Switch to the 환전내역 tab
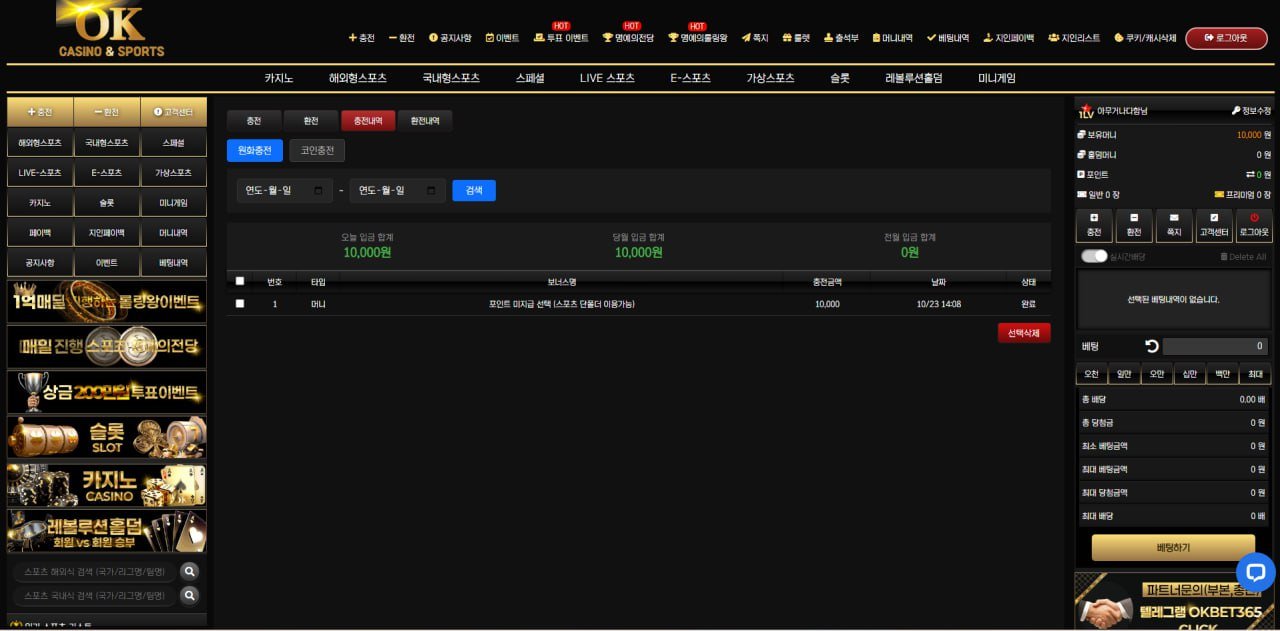Image resolution: width=1280 pixels, height=631 pixels. 425,121
